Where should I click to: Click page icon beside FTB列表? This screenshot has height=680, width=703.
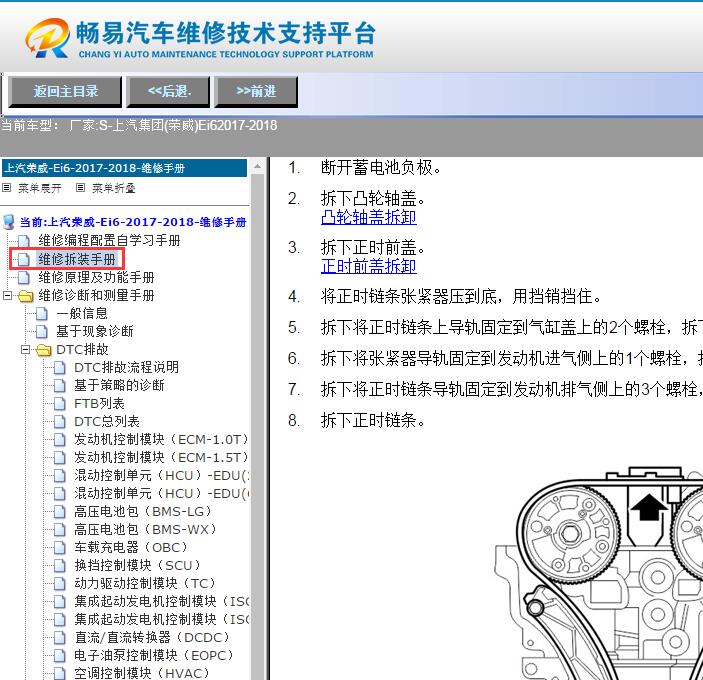(59, 404)
